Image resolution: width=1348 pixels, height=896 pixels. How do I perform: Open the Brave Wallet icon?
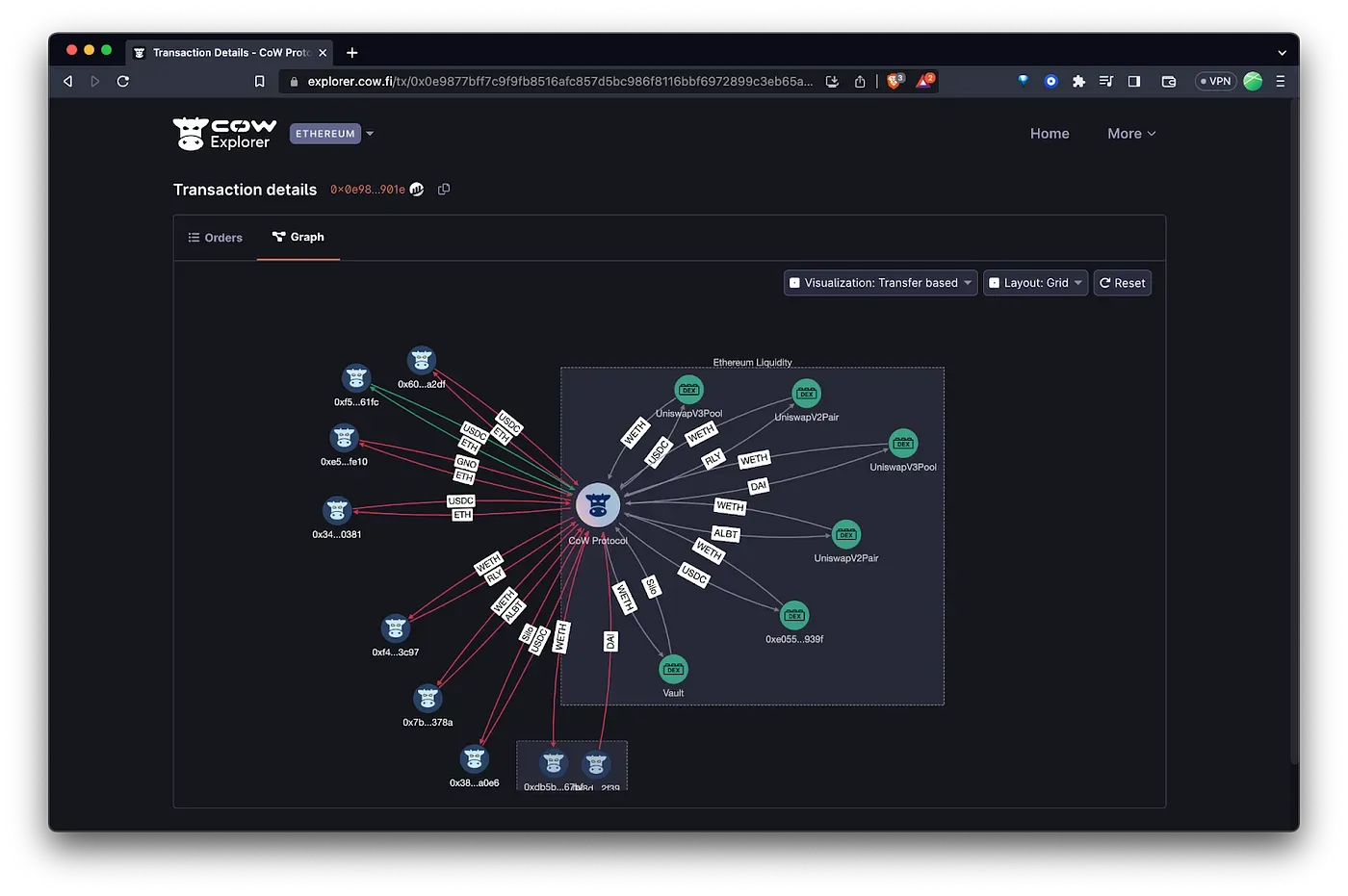(1169, 82)
